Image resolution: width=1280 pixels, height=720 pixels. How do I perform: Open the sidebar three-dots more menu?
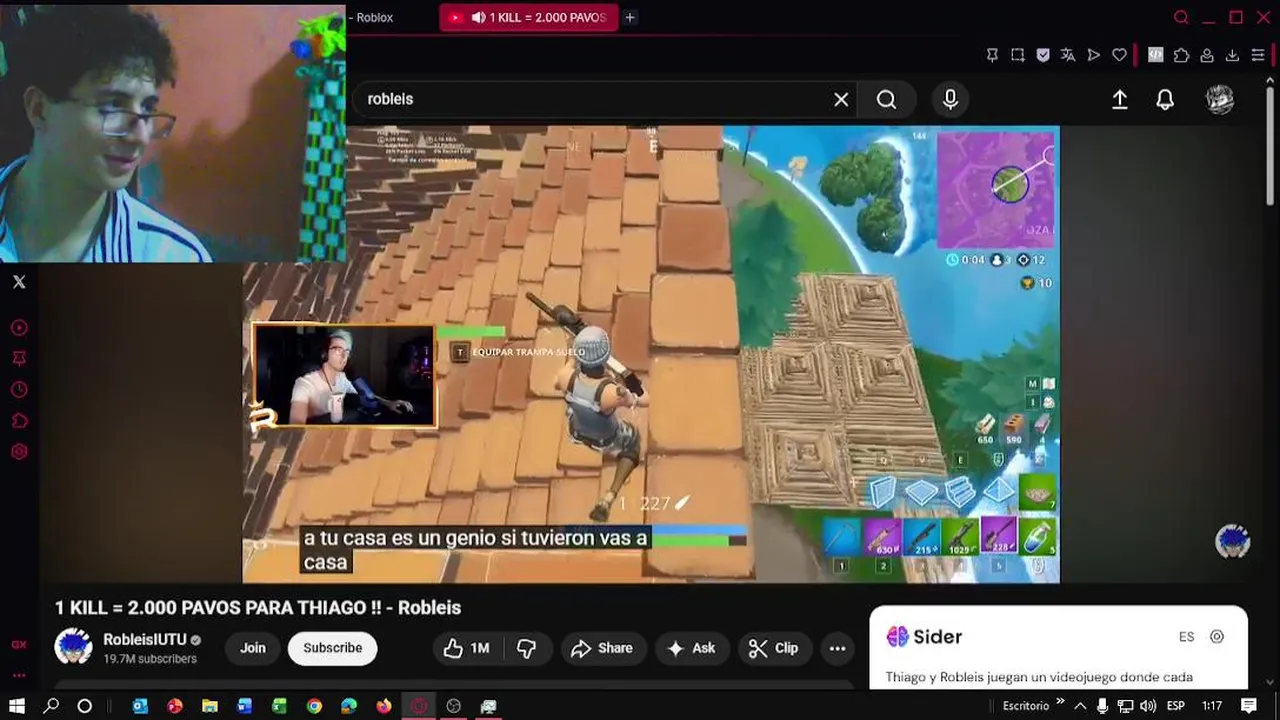19,675
